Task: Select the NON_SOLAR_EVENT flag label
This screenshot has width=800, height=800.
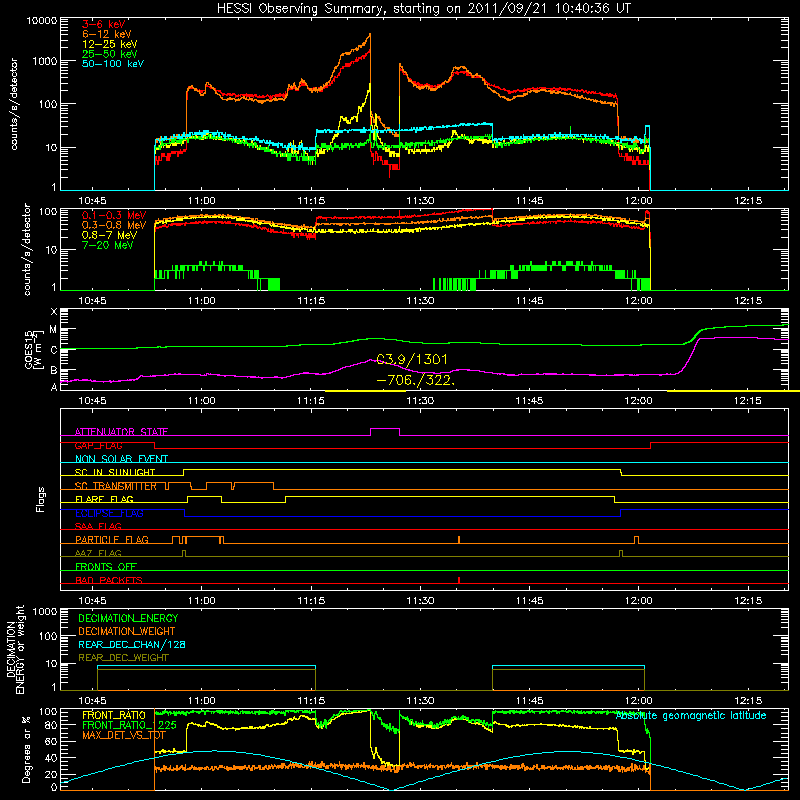Action: point(121,459)
